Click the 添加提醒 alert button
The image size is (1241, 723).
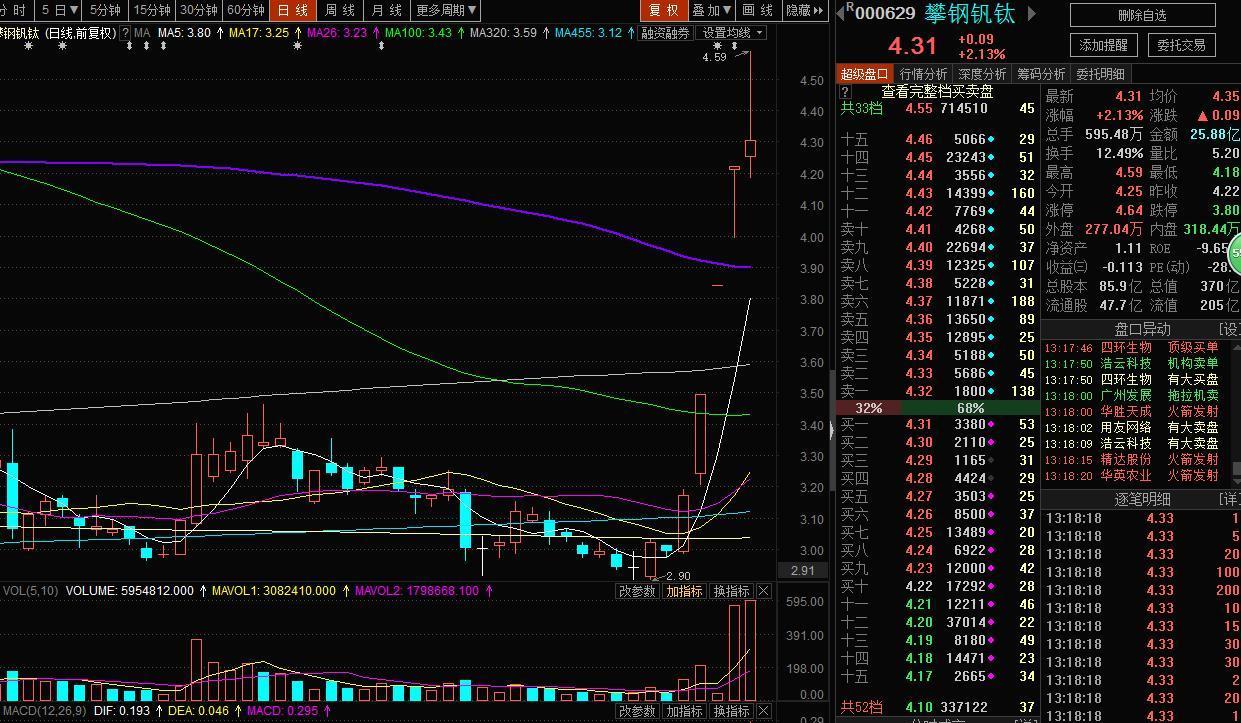point(1104,45)
